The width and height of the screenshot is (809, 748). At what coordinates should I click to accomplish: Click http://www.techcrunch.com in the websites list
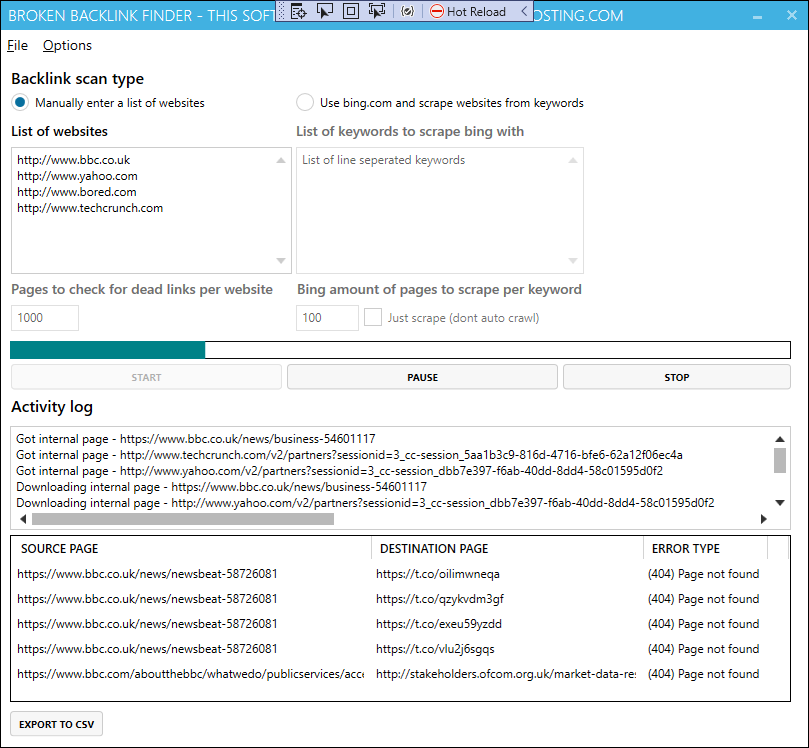pos(90,208)
